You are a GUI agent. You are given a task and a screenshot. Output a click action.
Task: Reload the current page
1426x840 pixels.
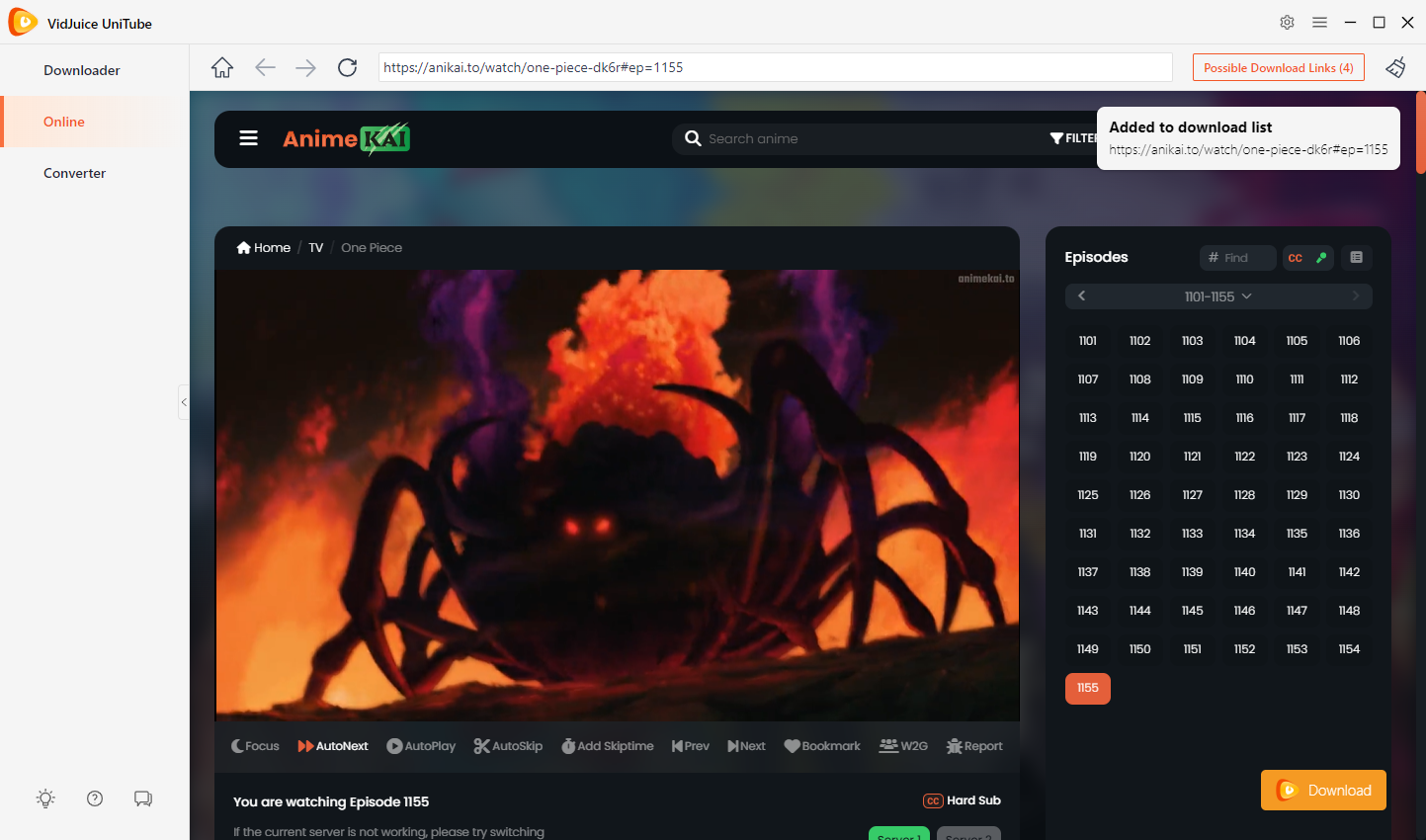click(347, 67)
